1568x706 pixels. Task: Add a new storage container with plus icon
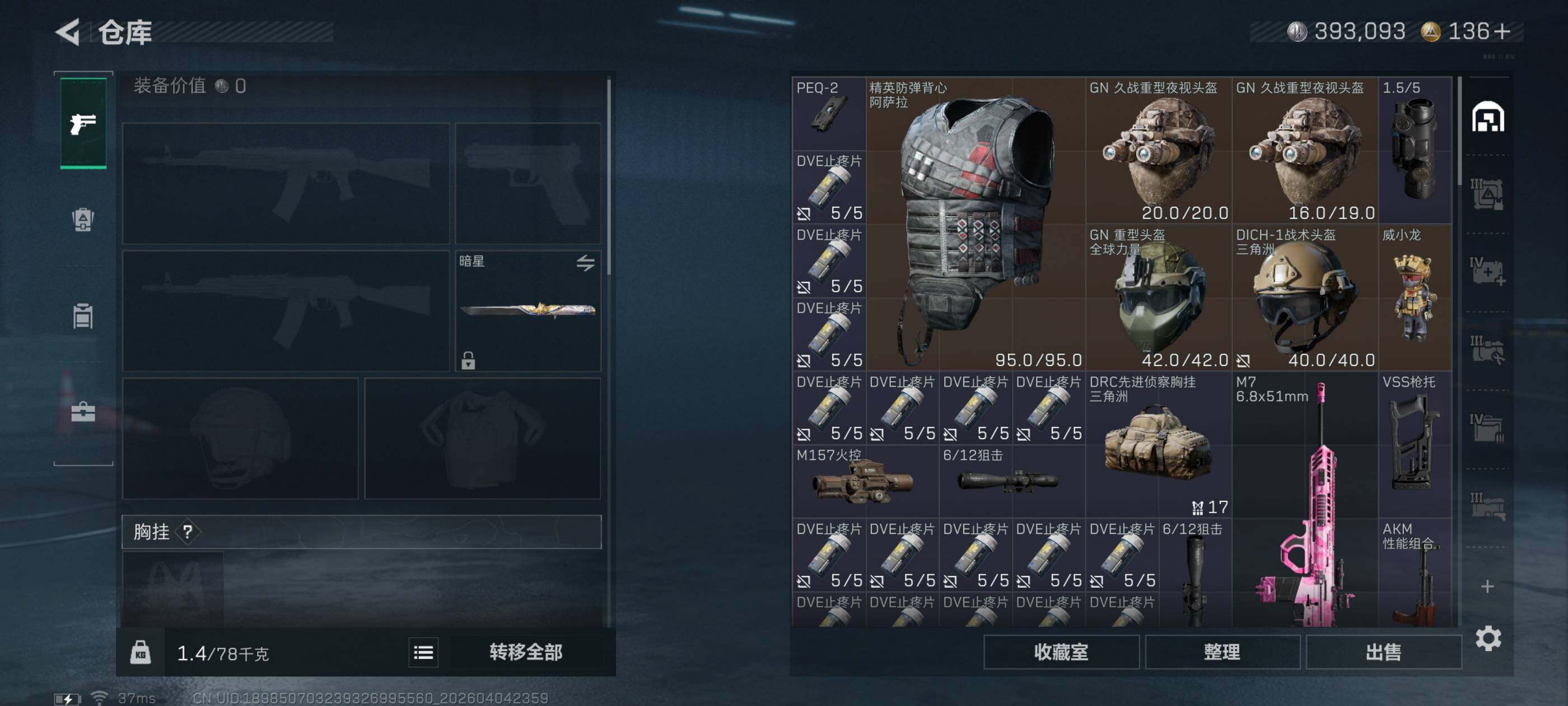click(x=1487, y=586)
